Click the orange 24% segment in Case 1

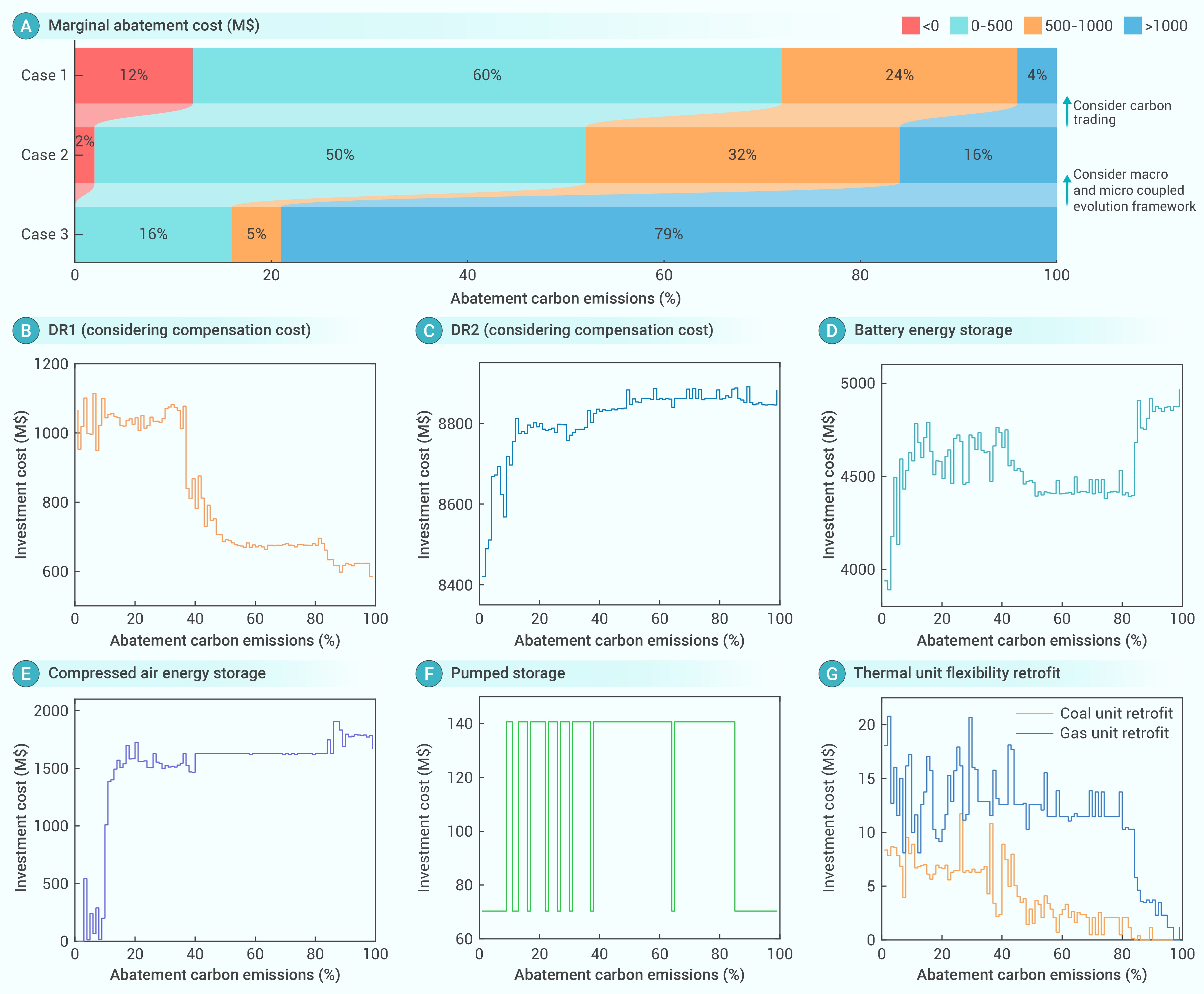899,76
